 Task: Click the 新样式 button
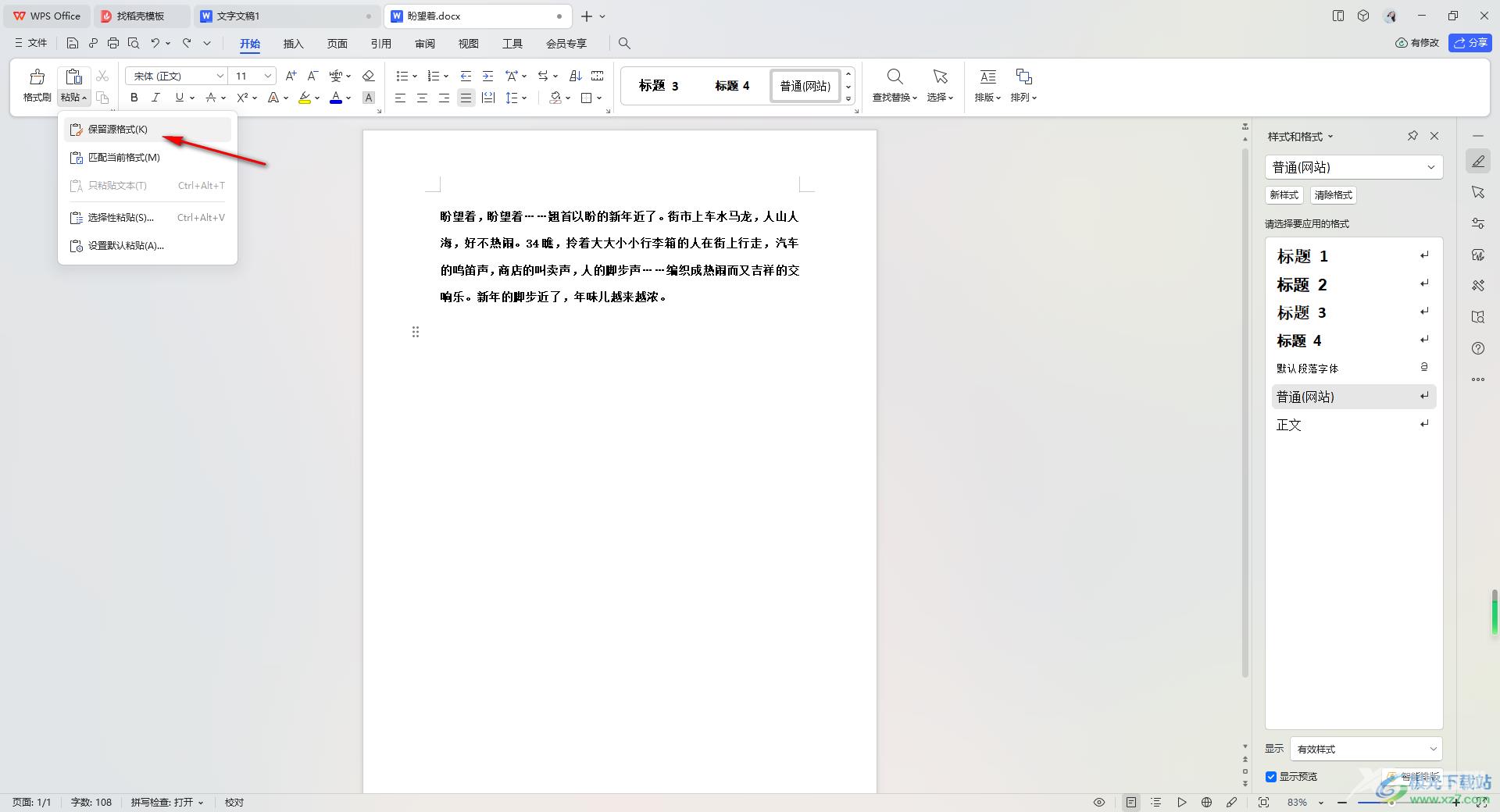click(1284, 195)
